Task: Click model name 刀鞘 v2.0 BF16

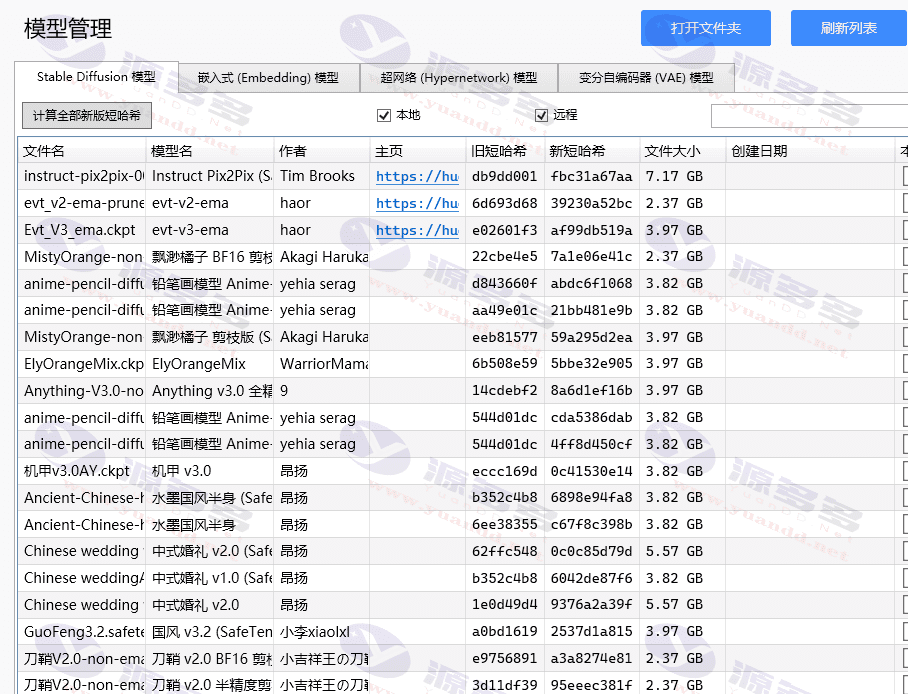Action: point(210,659)
